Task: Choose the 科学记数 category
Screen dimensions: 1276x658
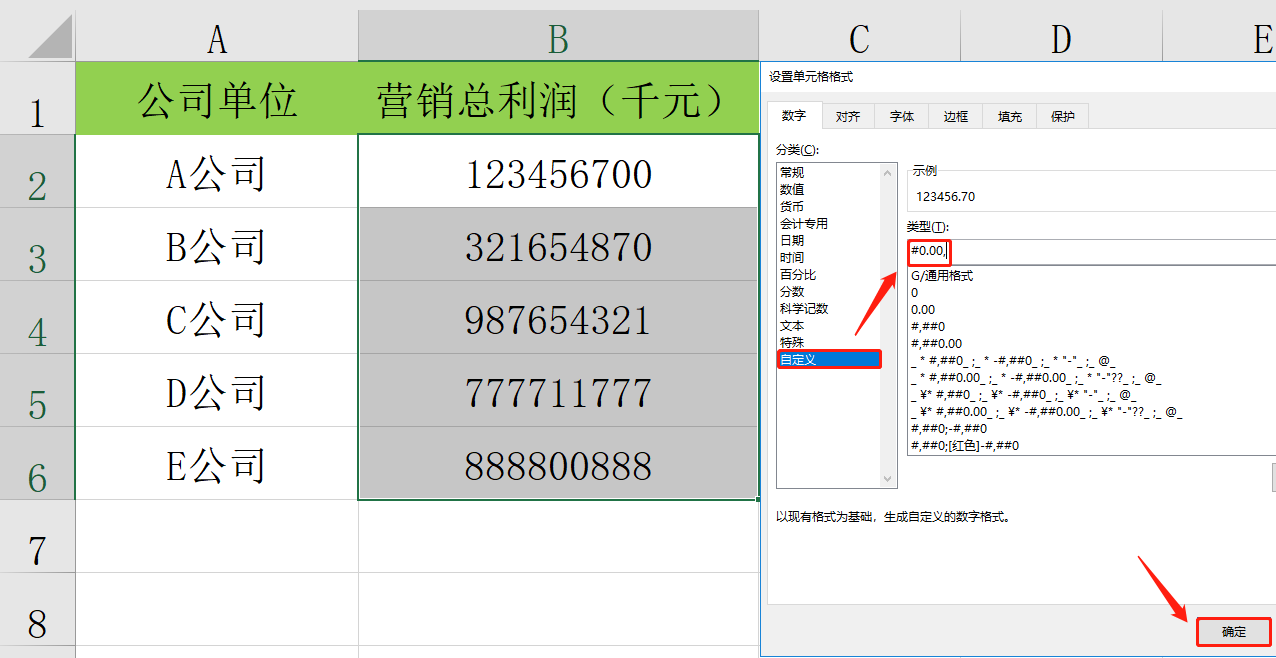Action: pyautogui.click(x=829, y=309)
